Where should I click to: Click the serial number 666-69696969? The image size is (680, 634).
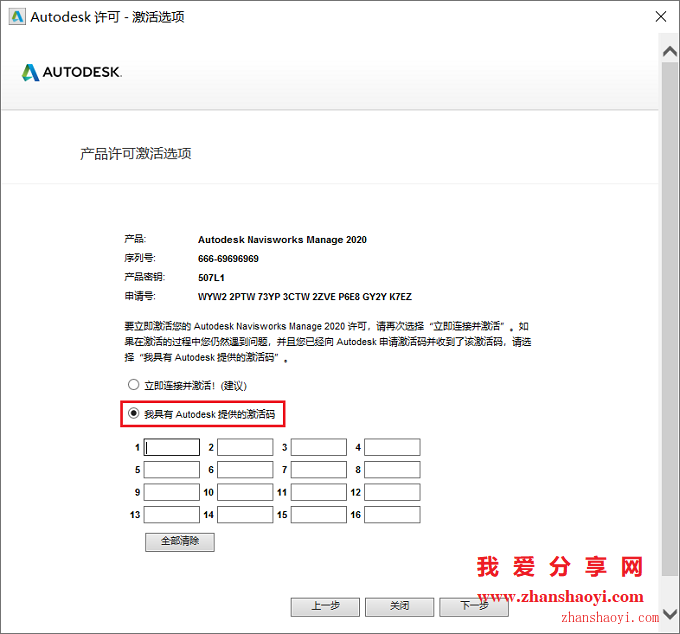[x=228, y=258]
